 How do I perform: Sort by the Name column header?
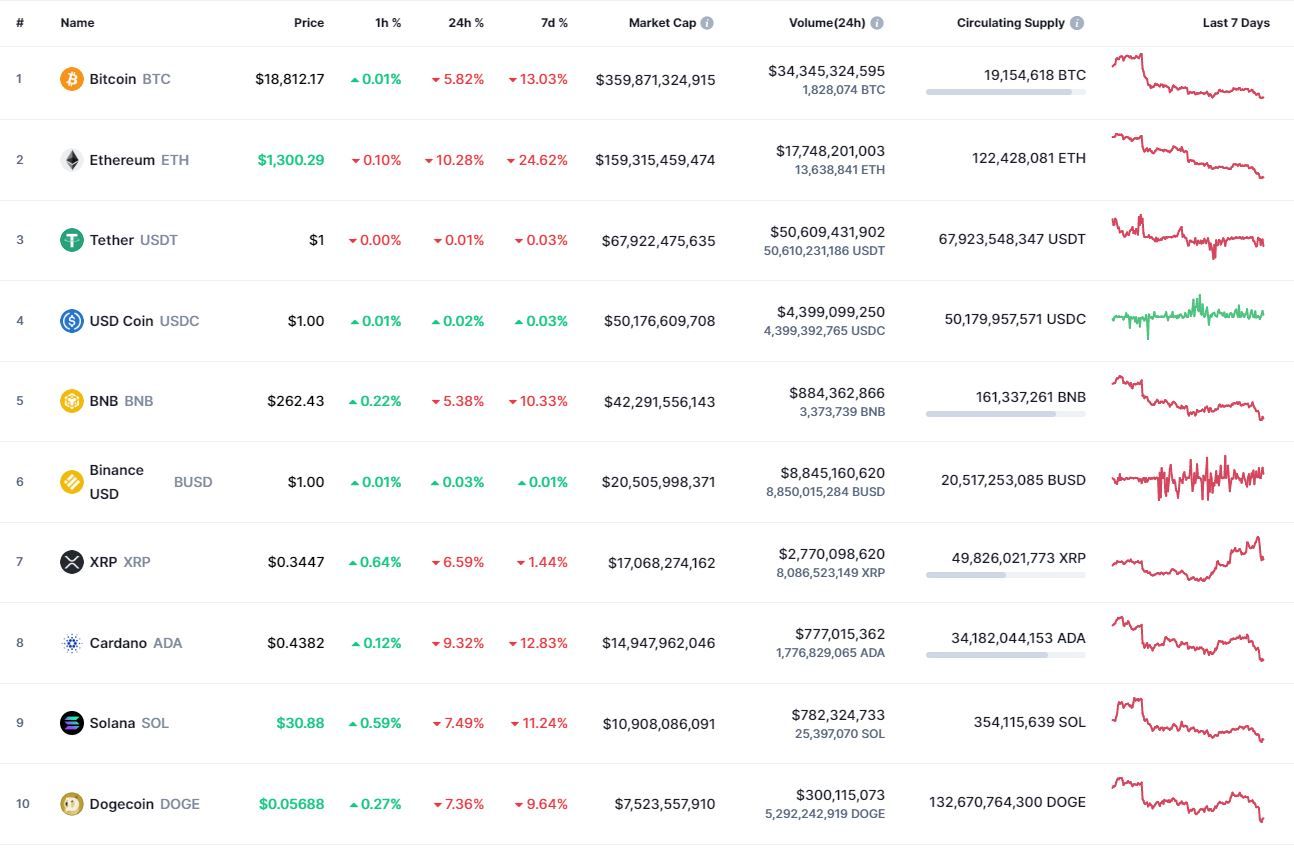coord(78,23)
